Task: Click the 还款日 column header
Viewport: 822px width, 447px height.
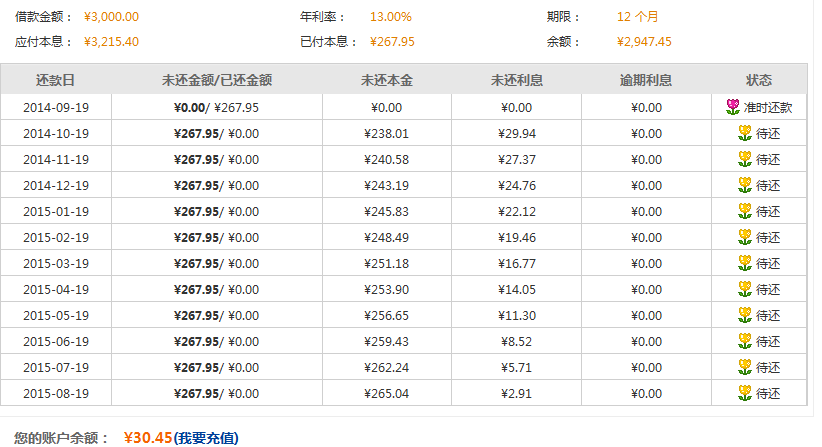Action: (55, 80)
